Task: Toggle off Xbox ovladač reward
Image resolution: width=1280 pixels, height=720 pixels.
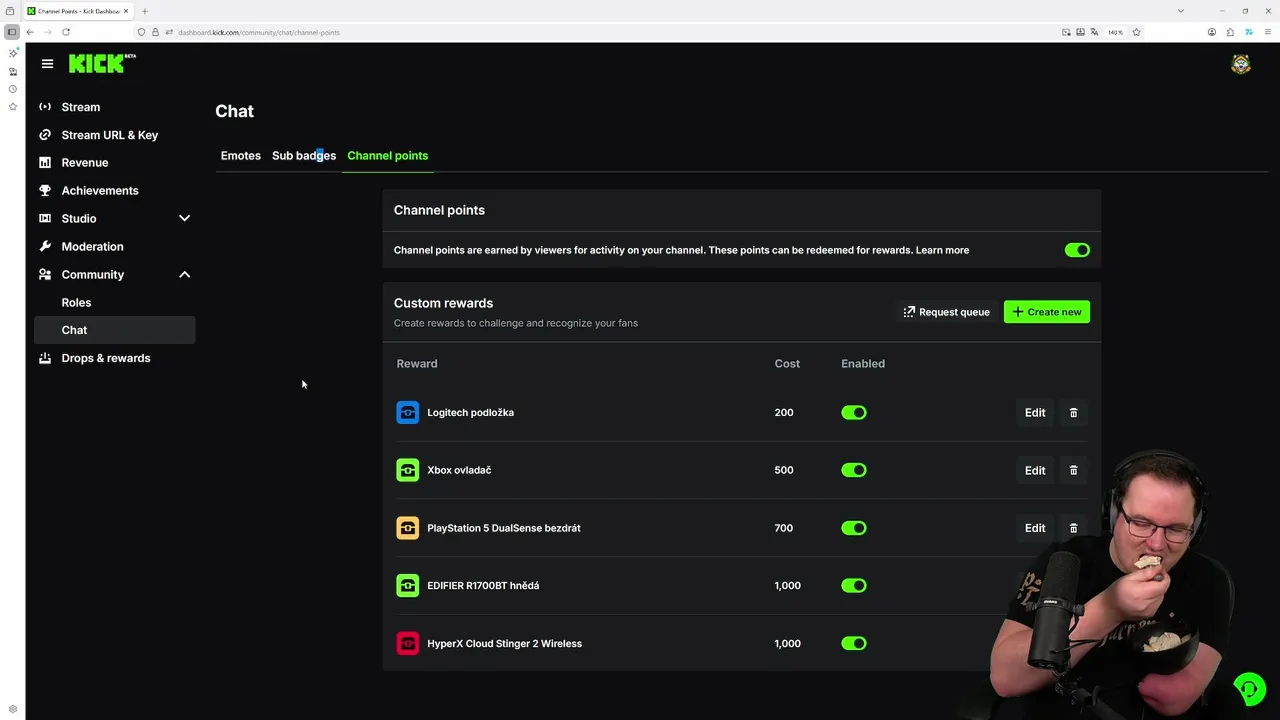Action: click(854, 470)
